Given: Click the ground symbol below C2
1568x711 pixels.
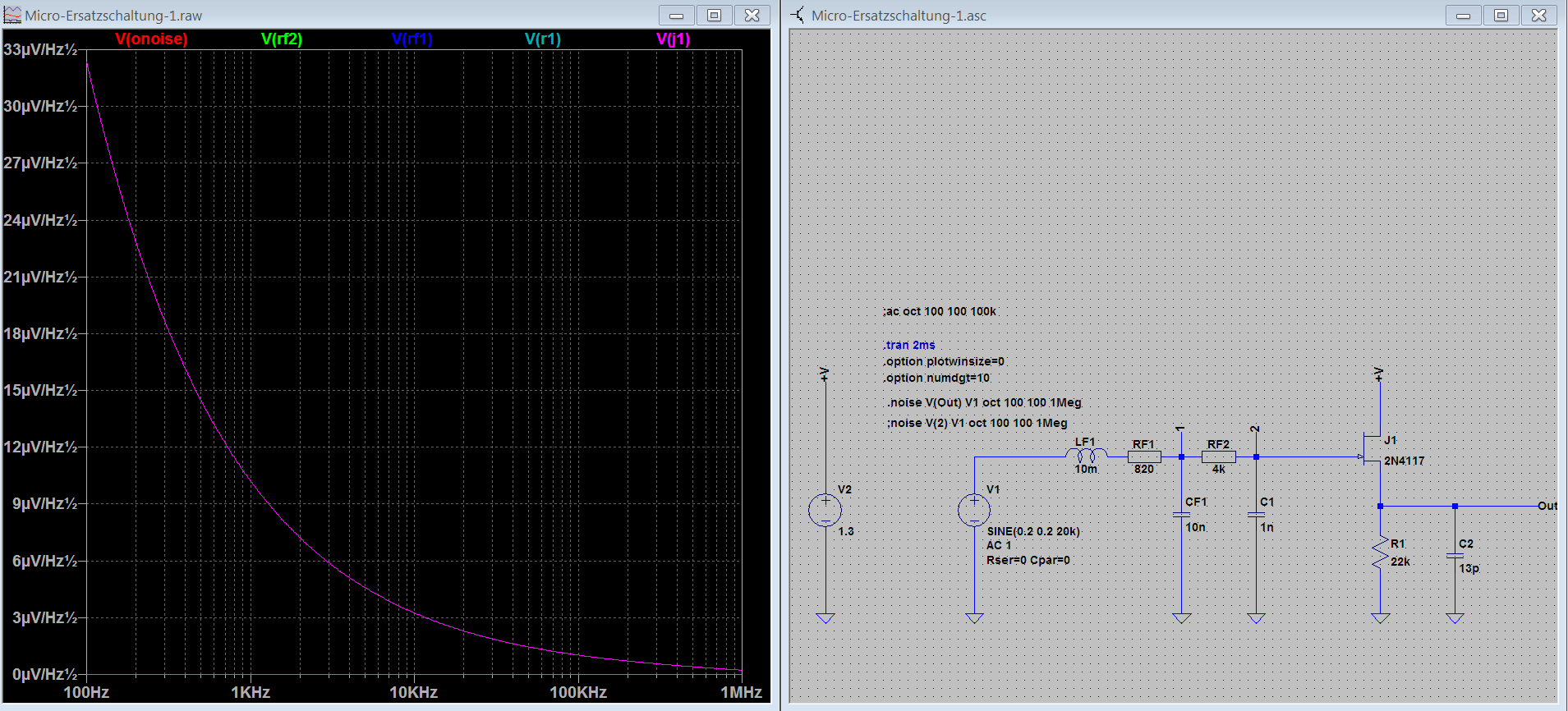Looking at the screenshot, I should (1455, 618).
